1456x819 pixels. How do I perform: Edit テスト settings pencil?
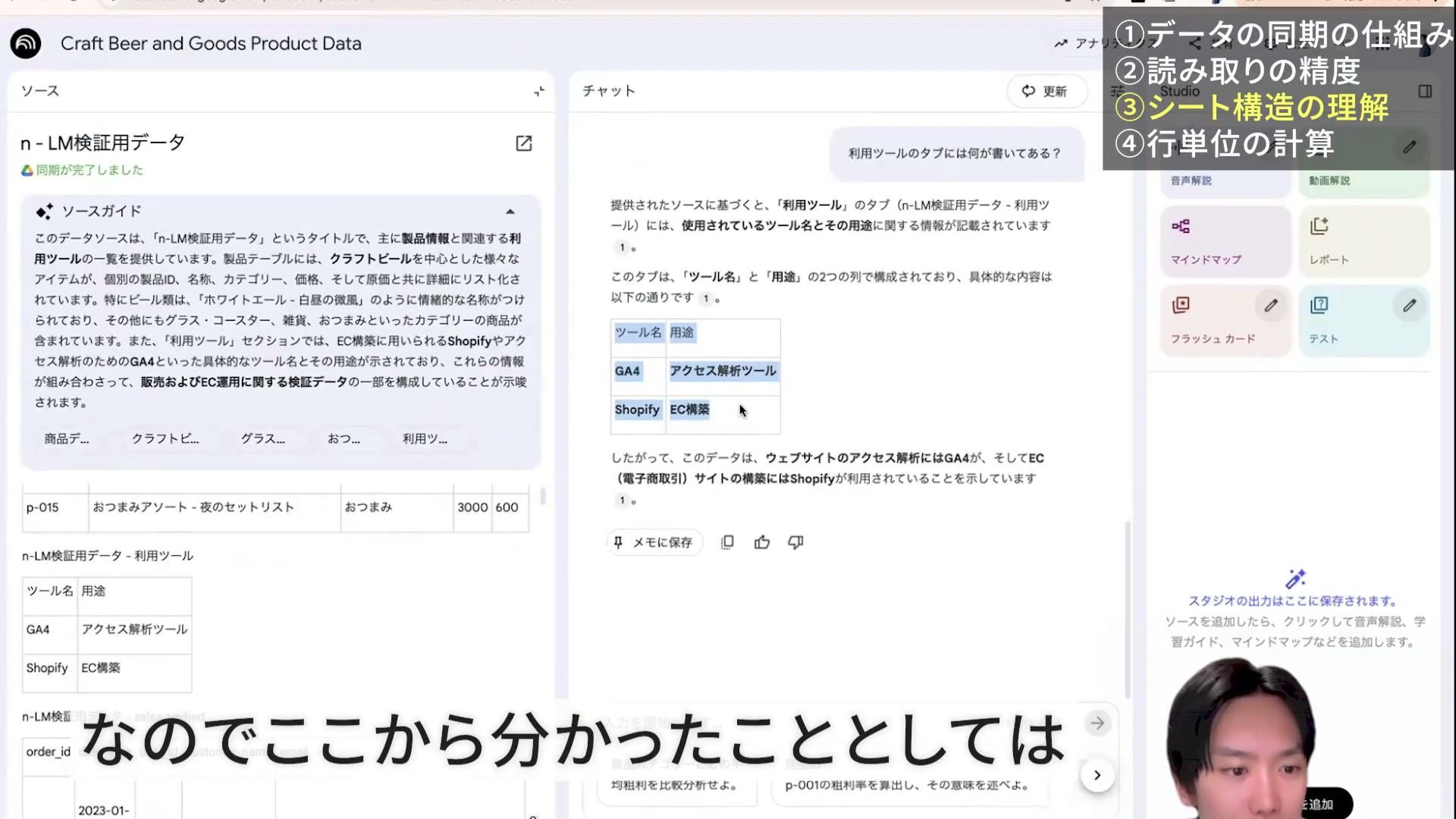click(x=1409, y=306)
